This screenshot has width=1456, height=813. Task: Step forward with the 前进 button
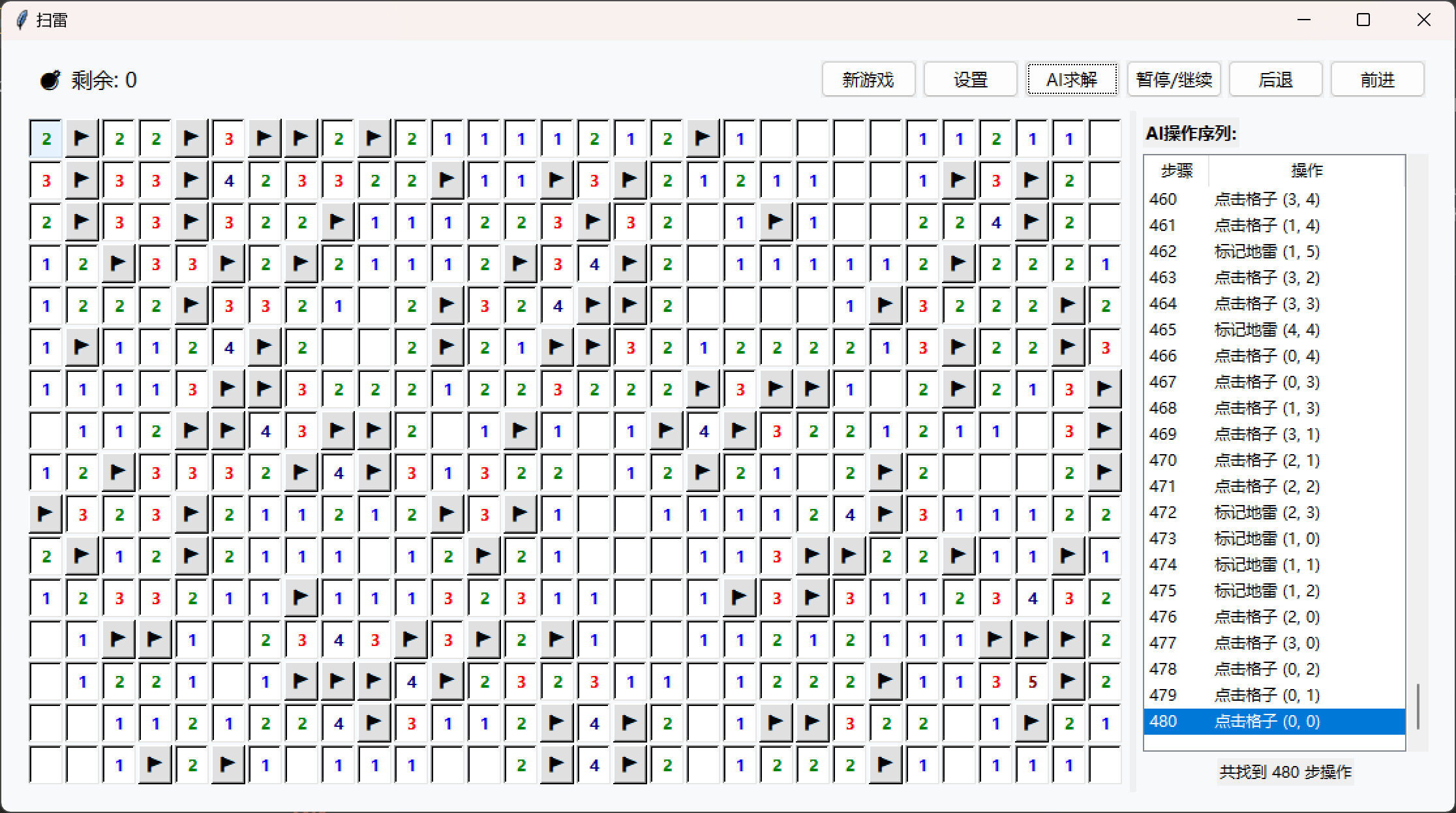(x=1377, y=80)
